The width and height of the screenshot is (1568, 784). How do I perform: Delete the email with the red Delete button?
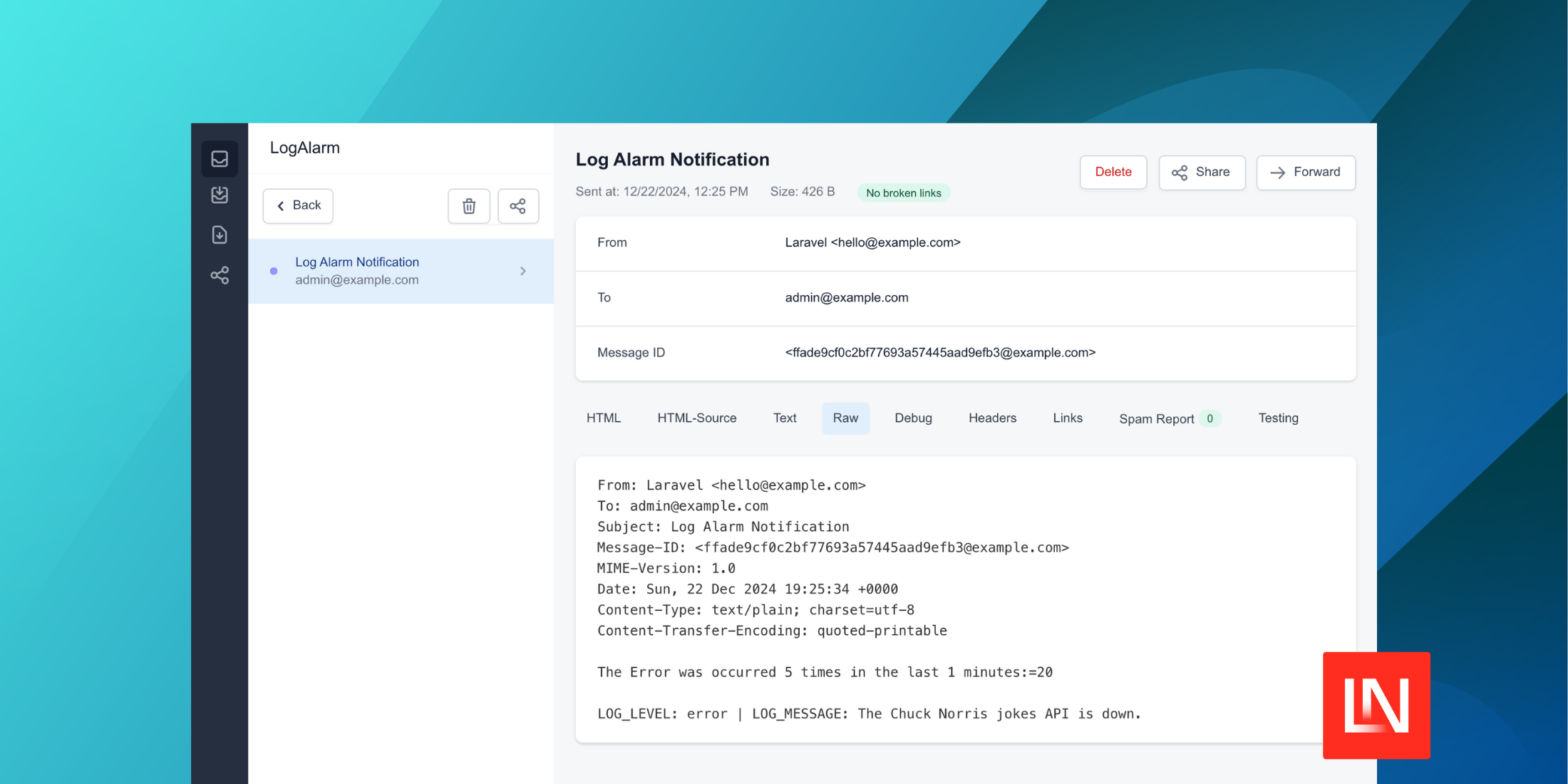tap(1113, 172)
